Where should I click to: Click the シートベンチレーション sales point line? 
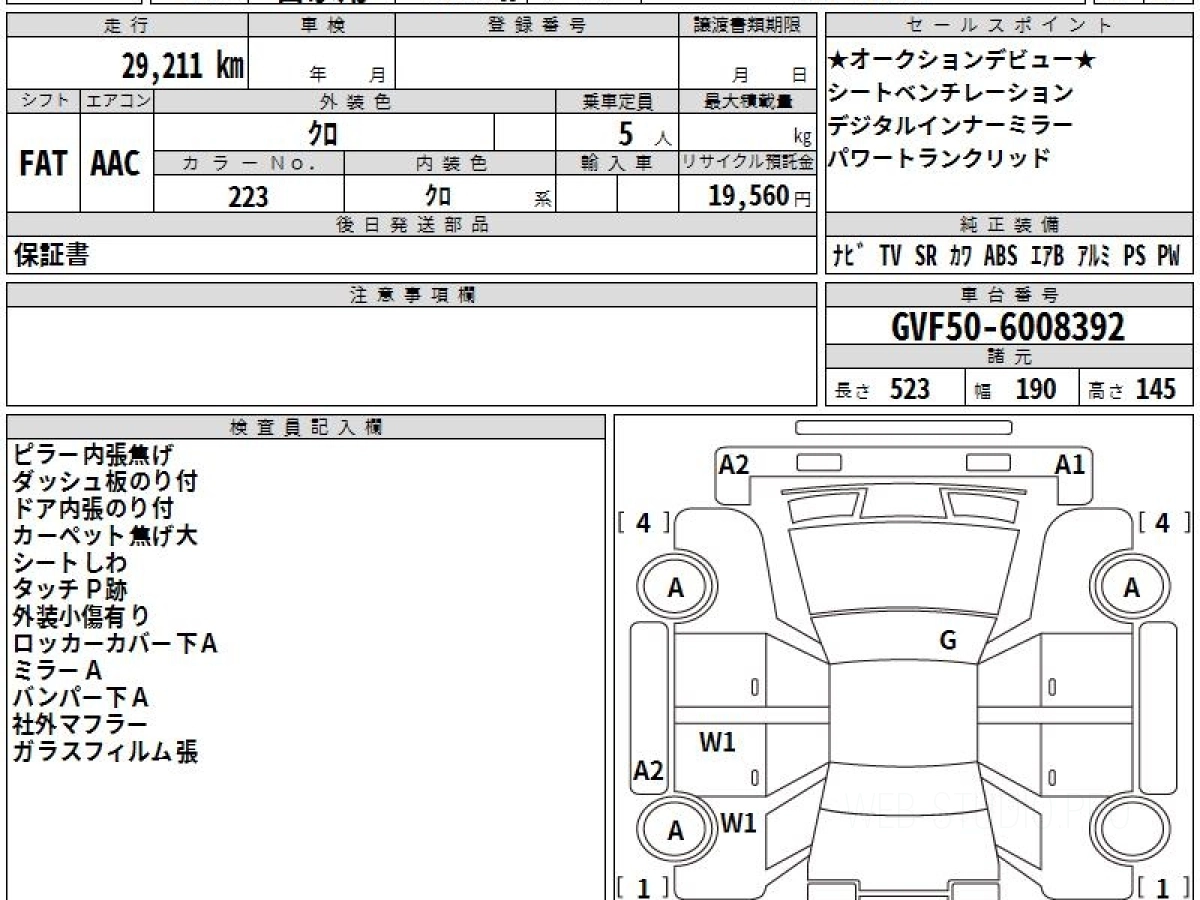[x=950, y=93]
